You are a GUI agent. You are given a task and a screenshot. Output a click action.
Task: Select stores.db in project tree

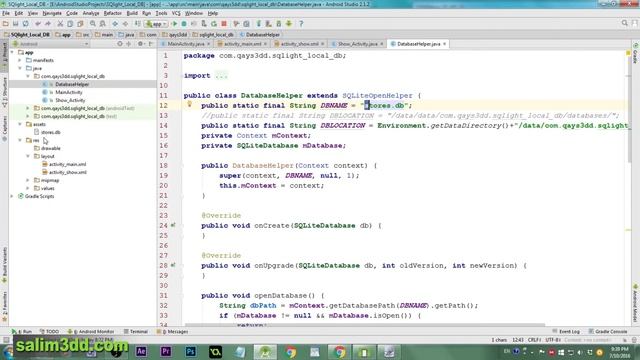click(x=51, y=132)
